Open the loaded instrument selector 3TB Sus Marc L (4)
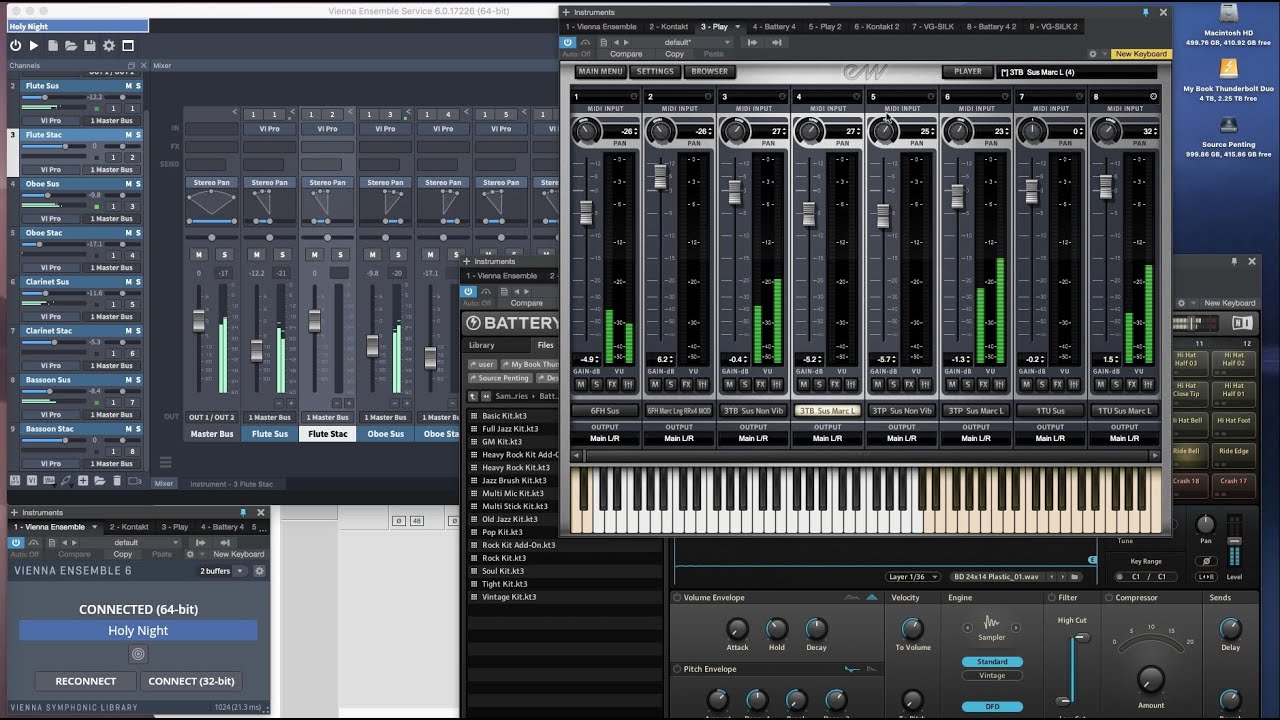Image resolution: width=1280 pixels, height=720 pixels. click(x=1077, y=72)
